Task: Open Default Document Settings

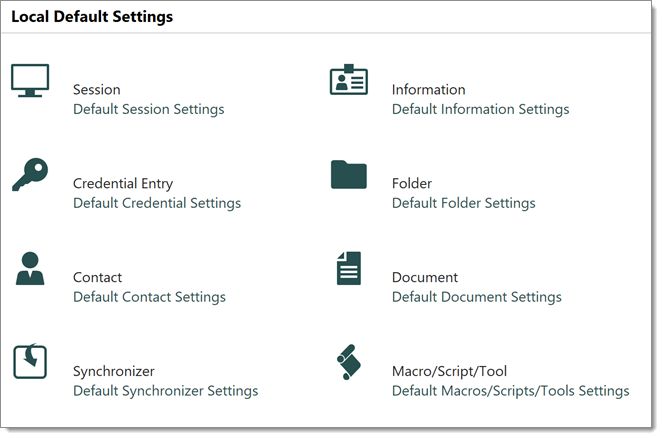Action: [476, 297]
